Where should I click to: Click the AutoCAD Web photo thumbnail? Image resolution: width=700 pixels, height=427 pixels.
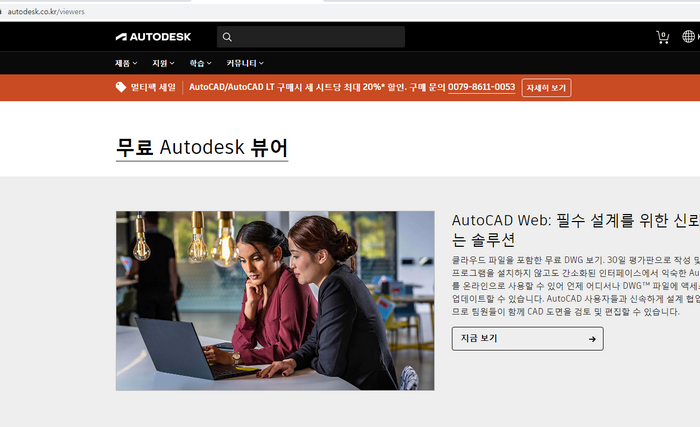(275, 301)
